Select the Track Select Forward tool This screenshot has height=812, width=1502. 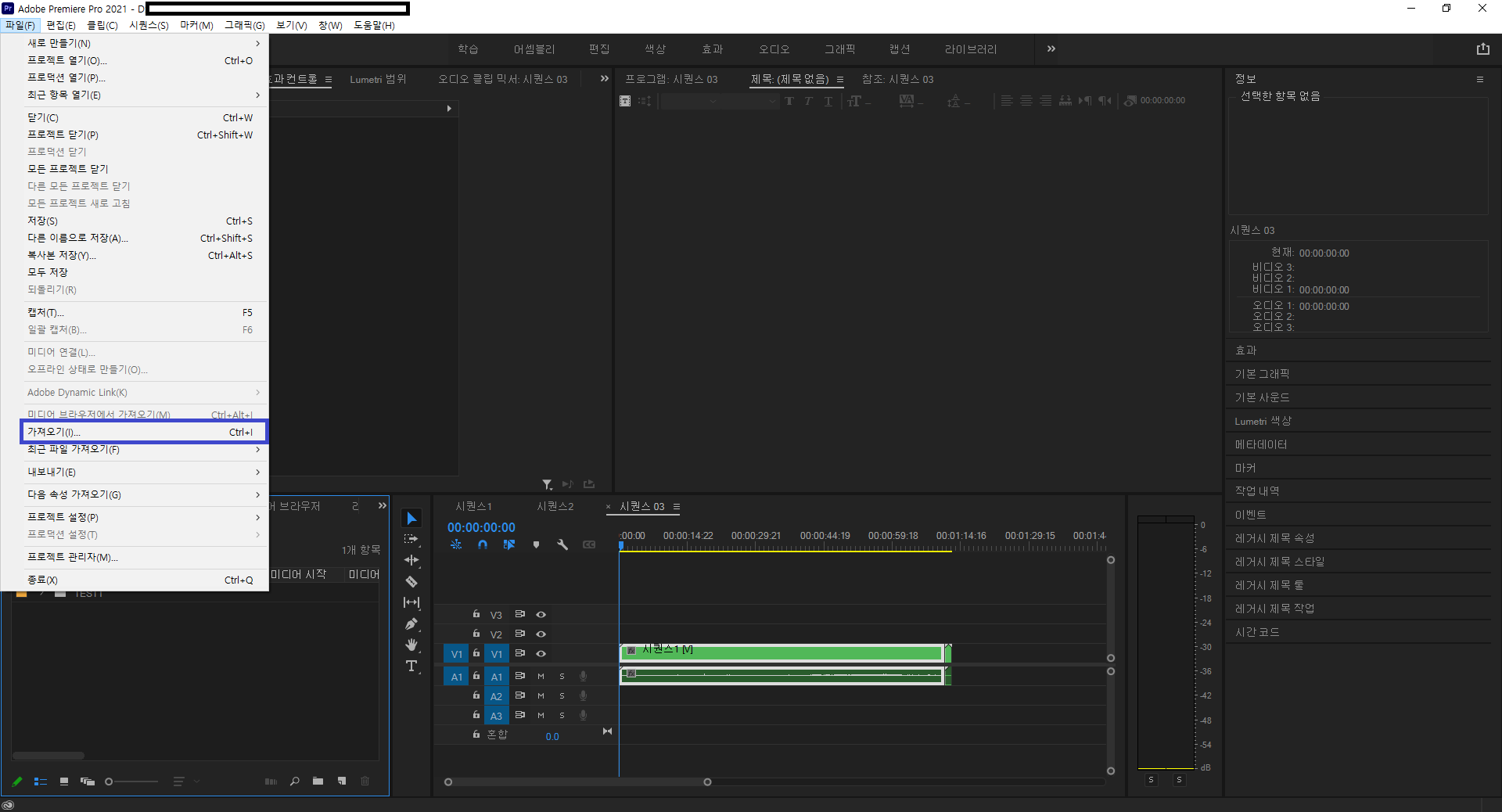411,540
